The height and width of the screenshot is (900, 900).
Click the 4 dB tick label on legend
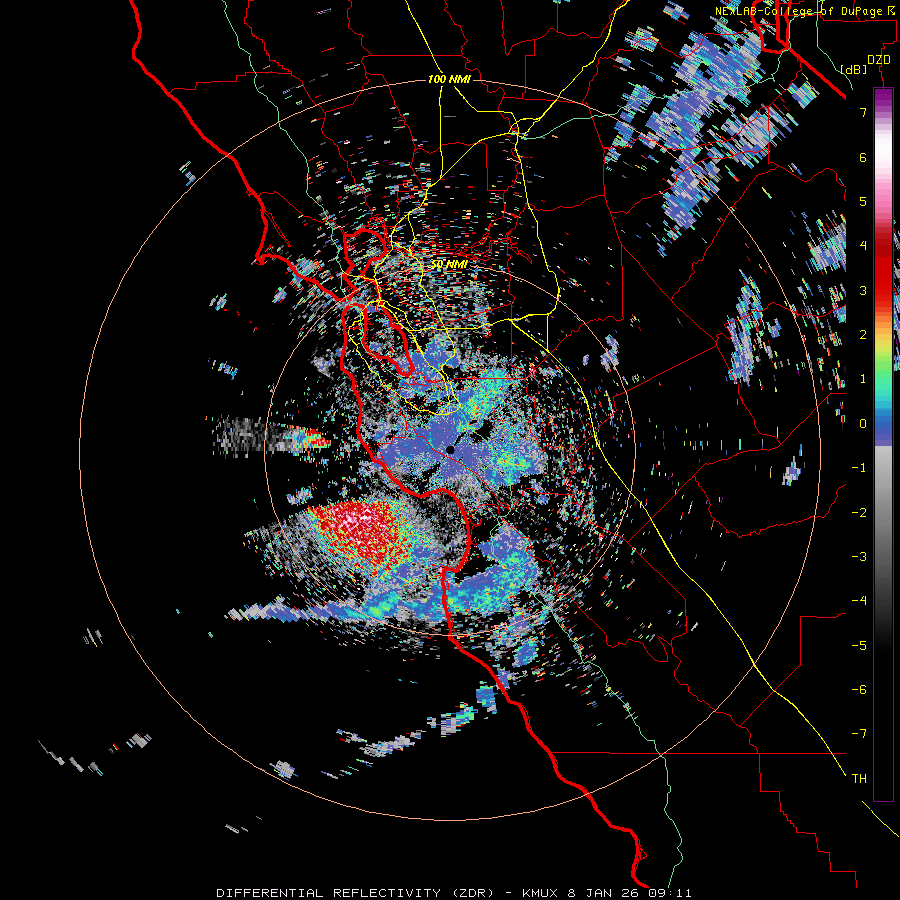[x=863, y=246]
